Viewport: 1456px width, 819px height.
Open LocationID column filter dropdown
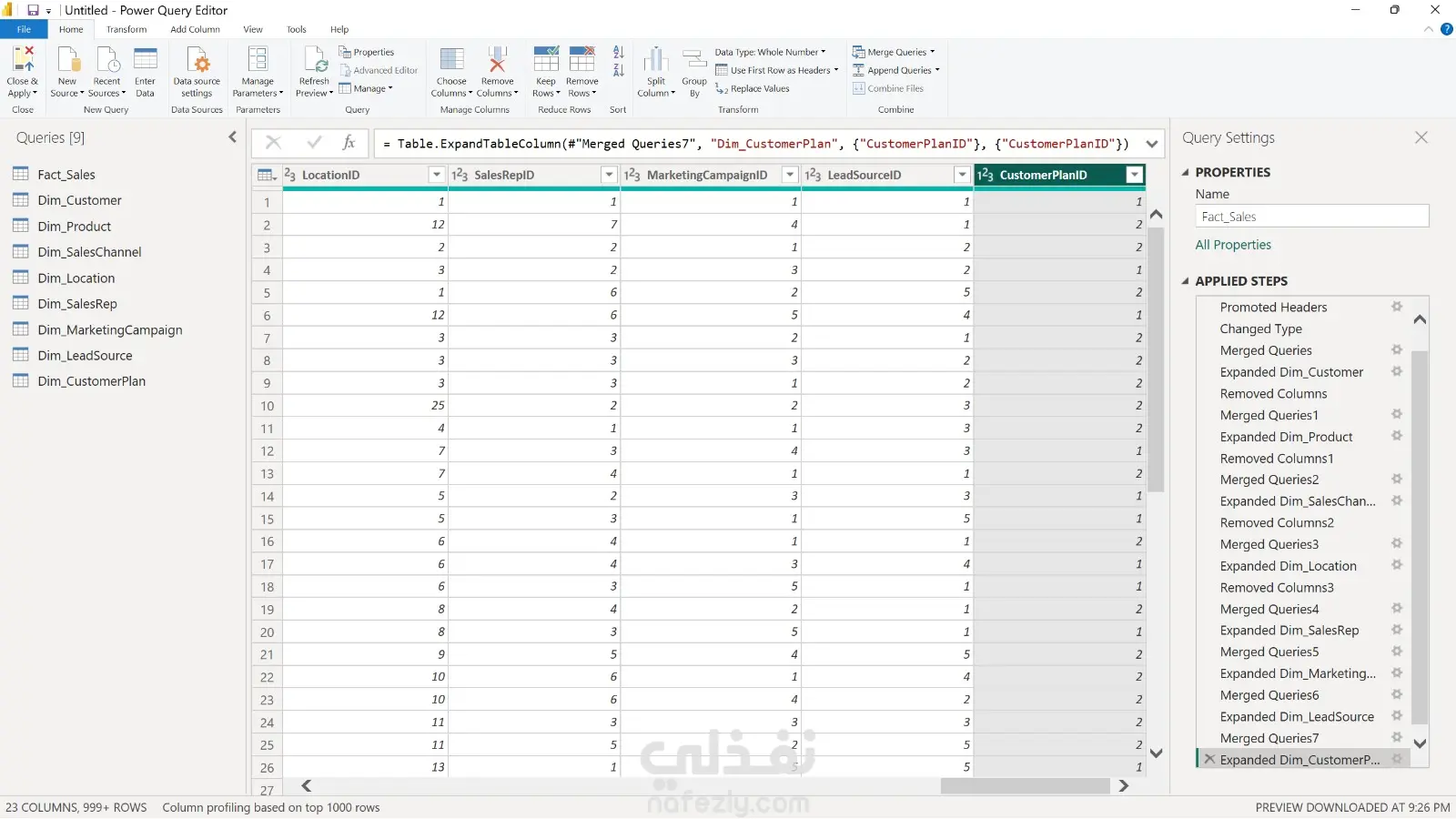click(437, 175)
